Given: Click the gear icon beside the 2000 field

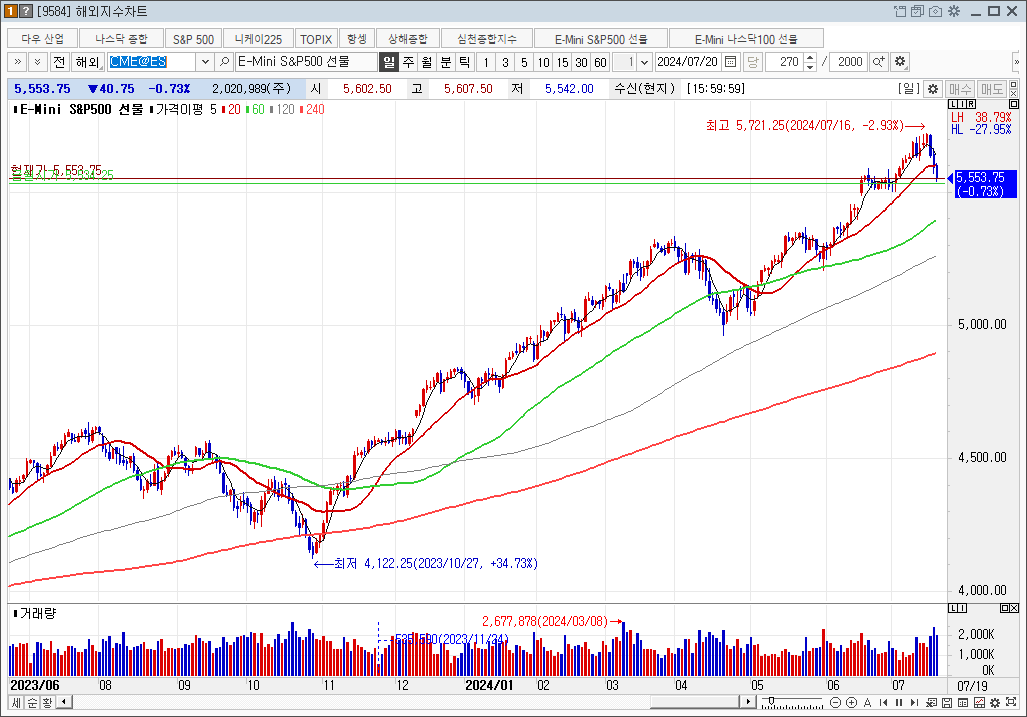Looking at the screenshot, I should [900, 62].
